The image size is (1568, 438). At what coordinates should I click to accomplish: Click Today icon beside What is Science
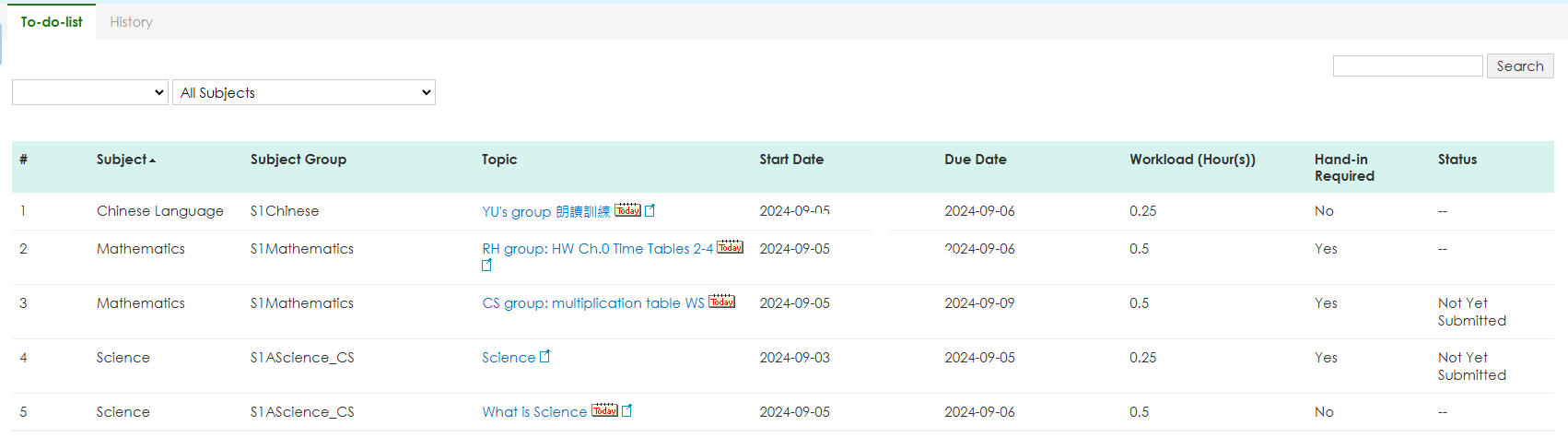point(604,410)
